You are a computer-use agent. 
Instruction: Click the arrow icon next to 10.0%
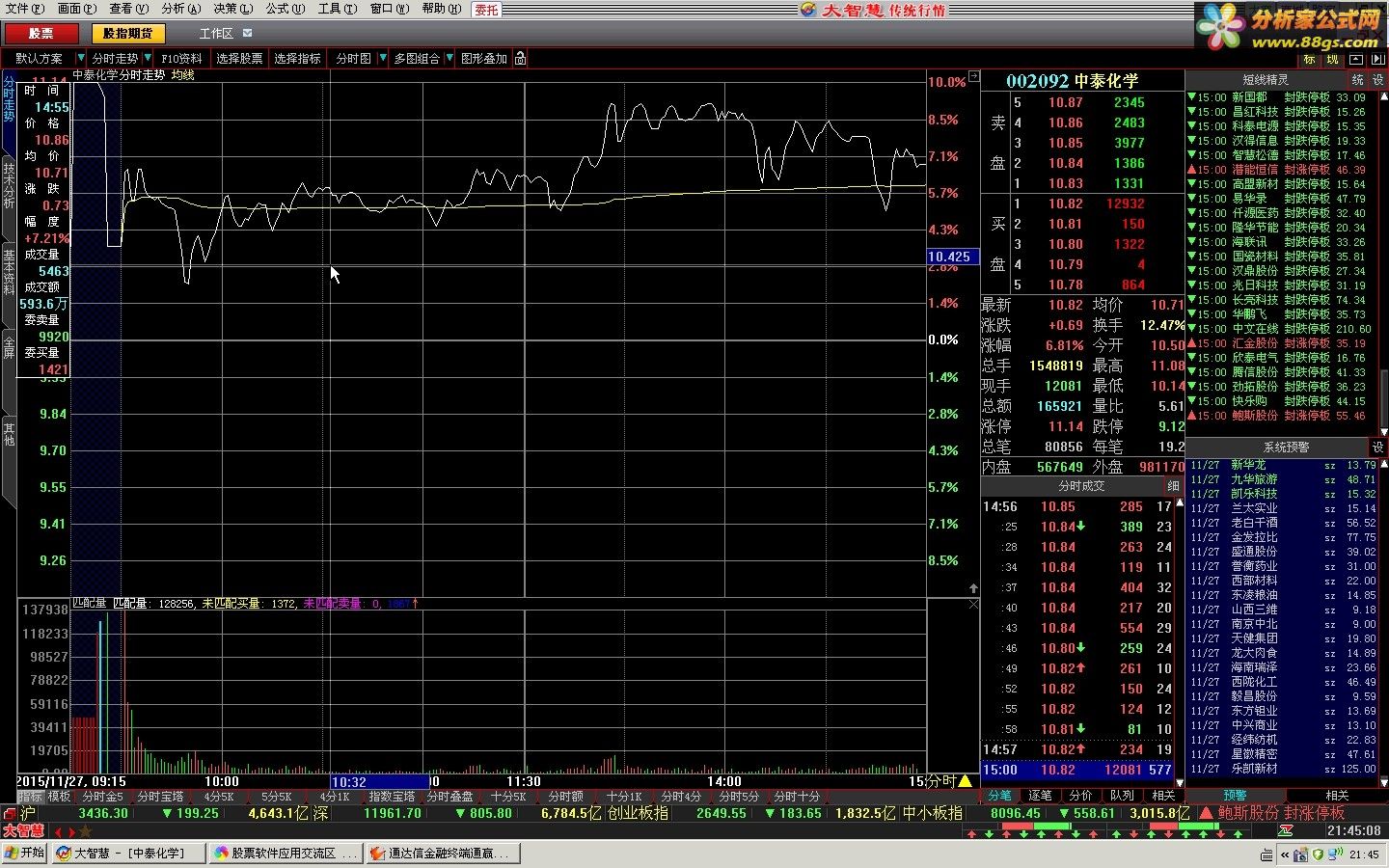coord(973,76)
